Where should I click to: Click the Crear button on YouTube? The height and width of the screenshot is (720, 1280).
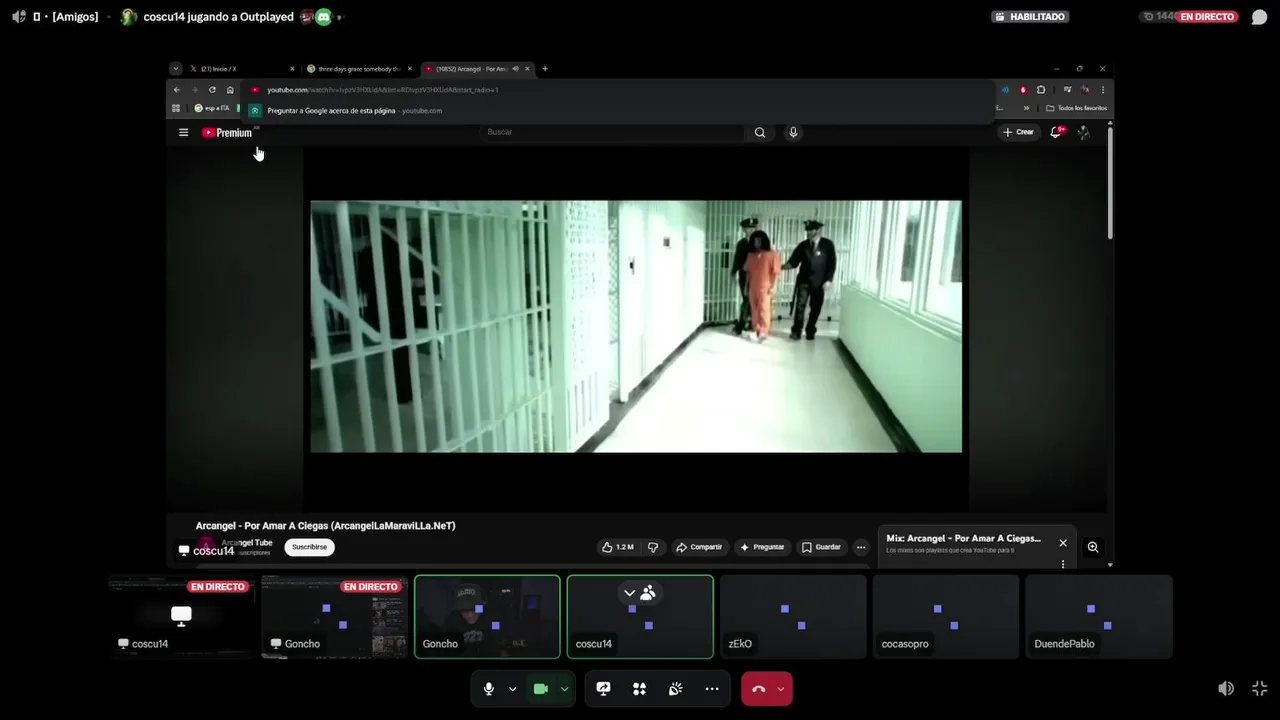click(1018, 132)
